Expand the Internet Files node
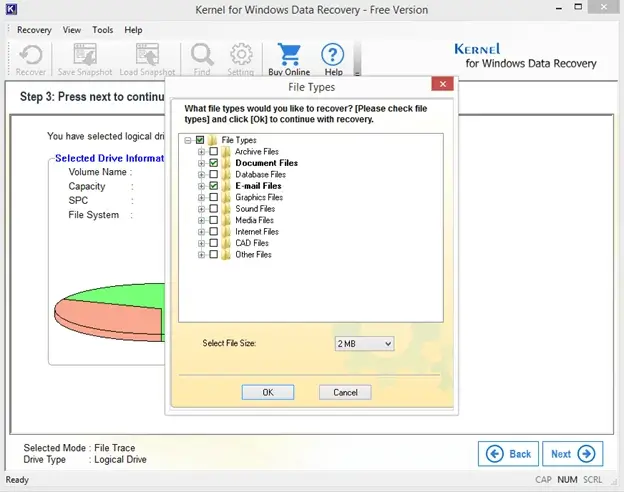 pos(201,232)
